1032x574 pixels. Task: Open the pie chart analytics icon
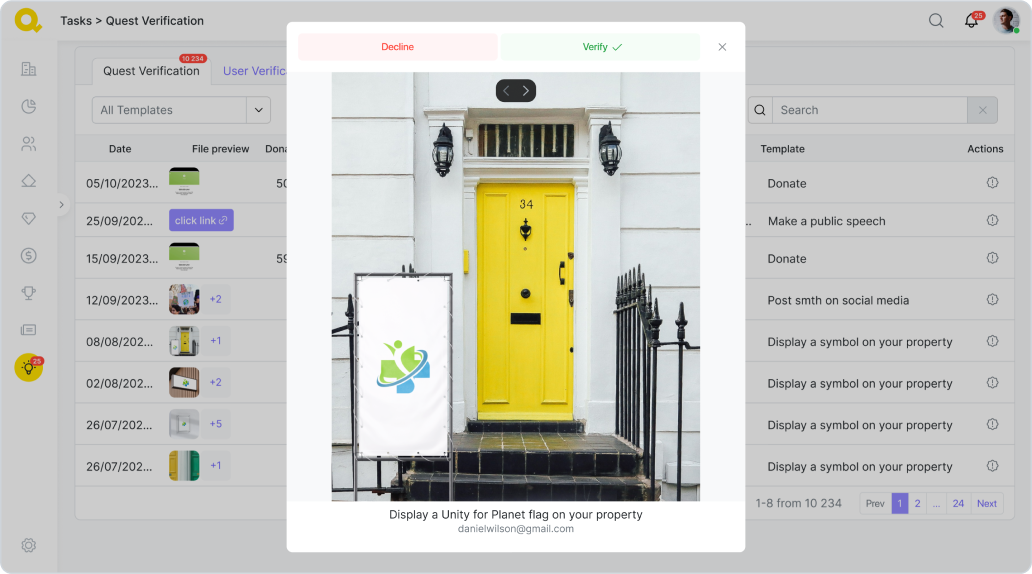point(28,106)
